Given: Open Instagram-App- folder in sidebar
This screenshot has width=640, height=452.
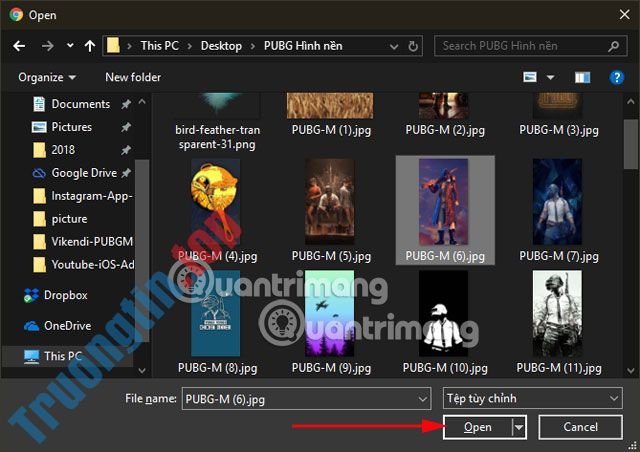Looking at the screenshot, I should point(92,196).
